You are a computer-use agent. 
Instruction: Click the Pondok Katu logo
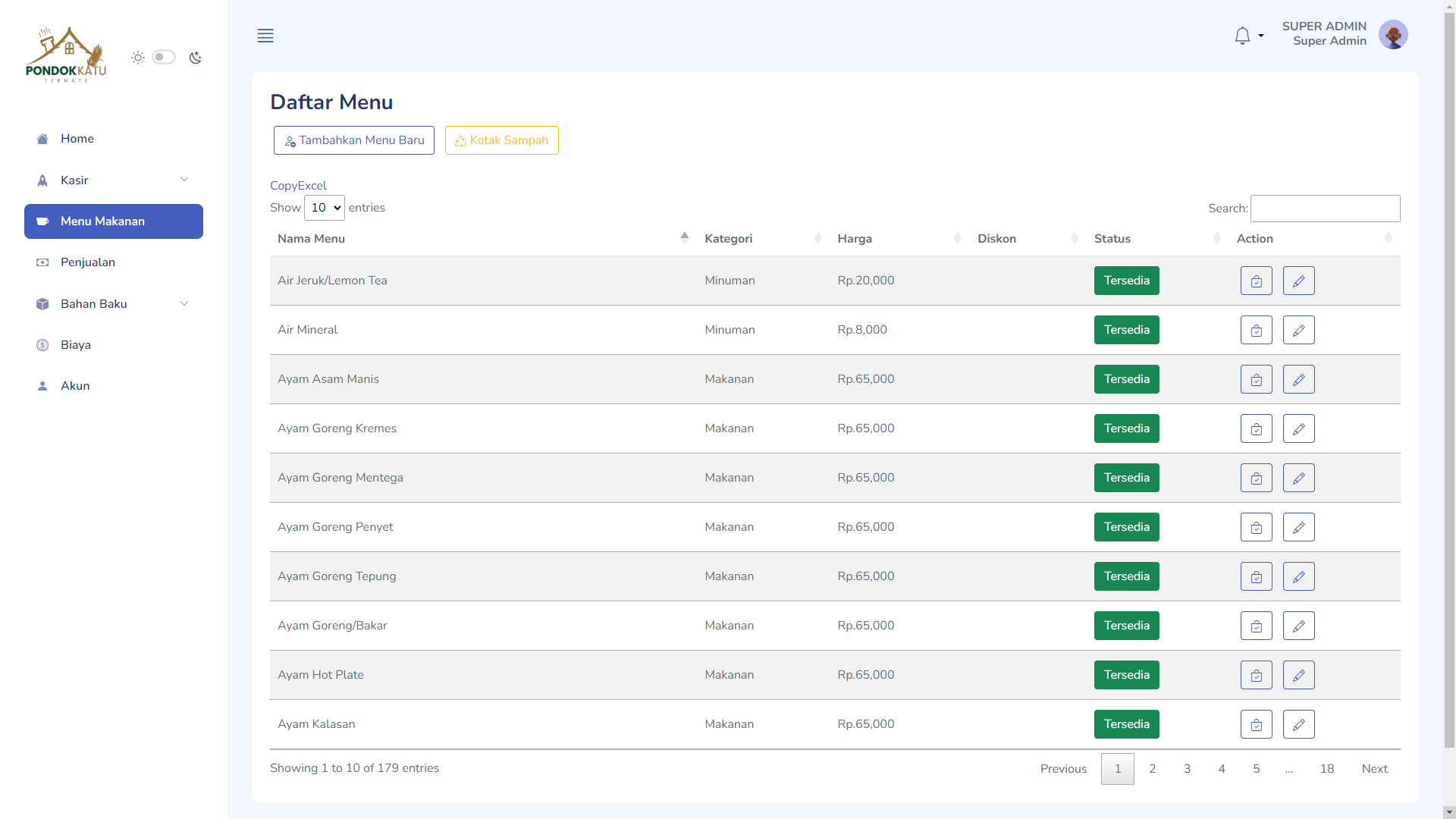point(66,55)
